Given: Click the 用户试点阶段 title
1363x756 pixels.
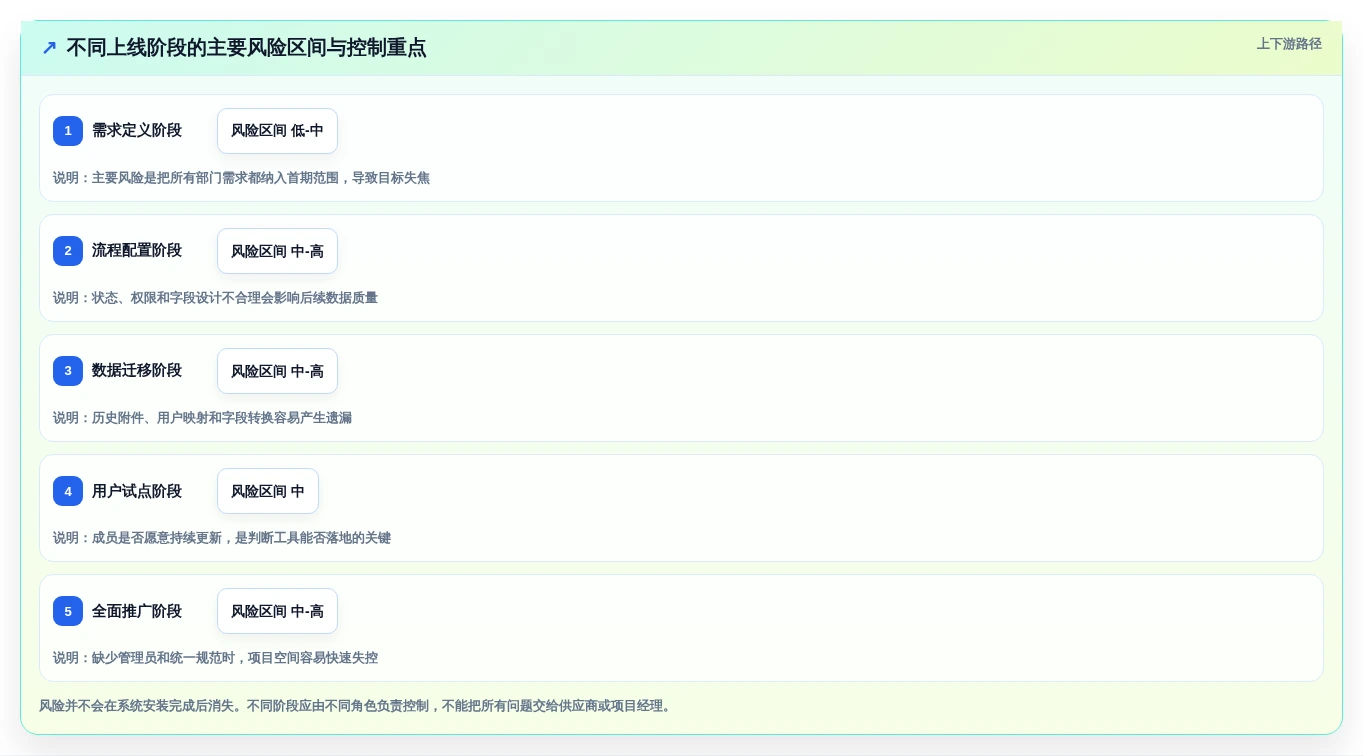Looking at the screenshot, I should (137, 491).
